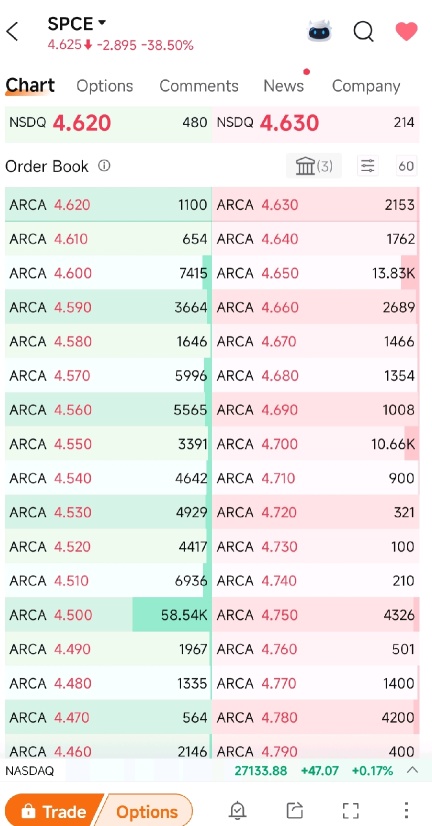Open the AI robot assistant icon
The height and width of the screenshot is (826, 432).
point(320,31)
